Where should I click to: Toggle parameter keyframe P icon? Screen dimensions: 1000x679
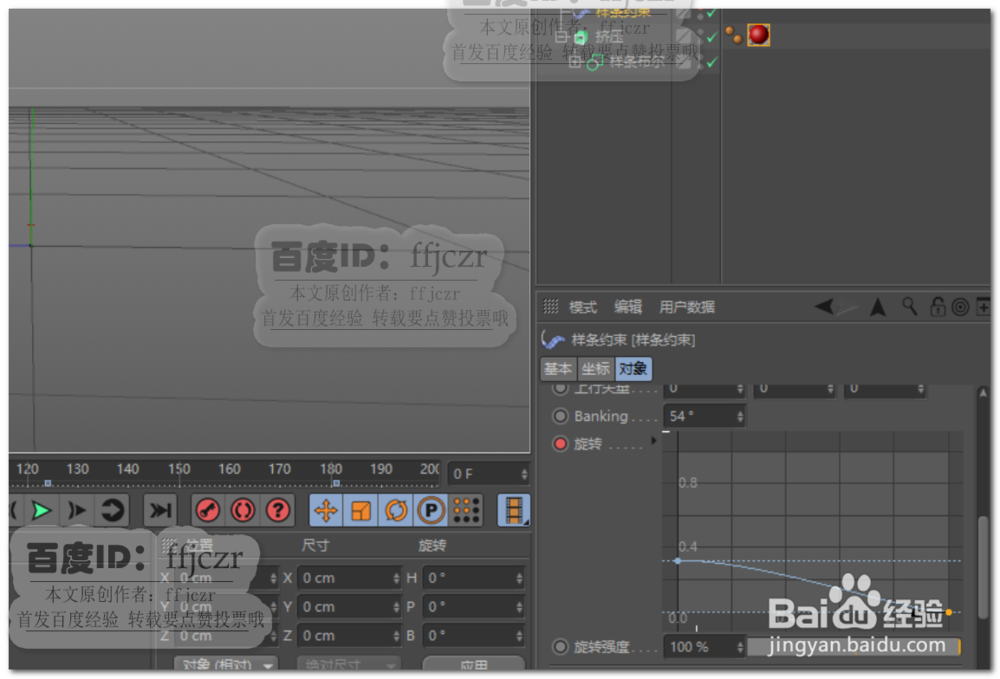click(431, 511)
